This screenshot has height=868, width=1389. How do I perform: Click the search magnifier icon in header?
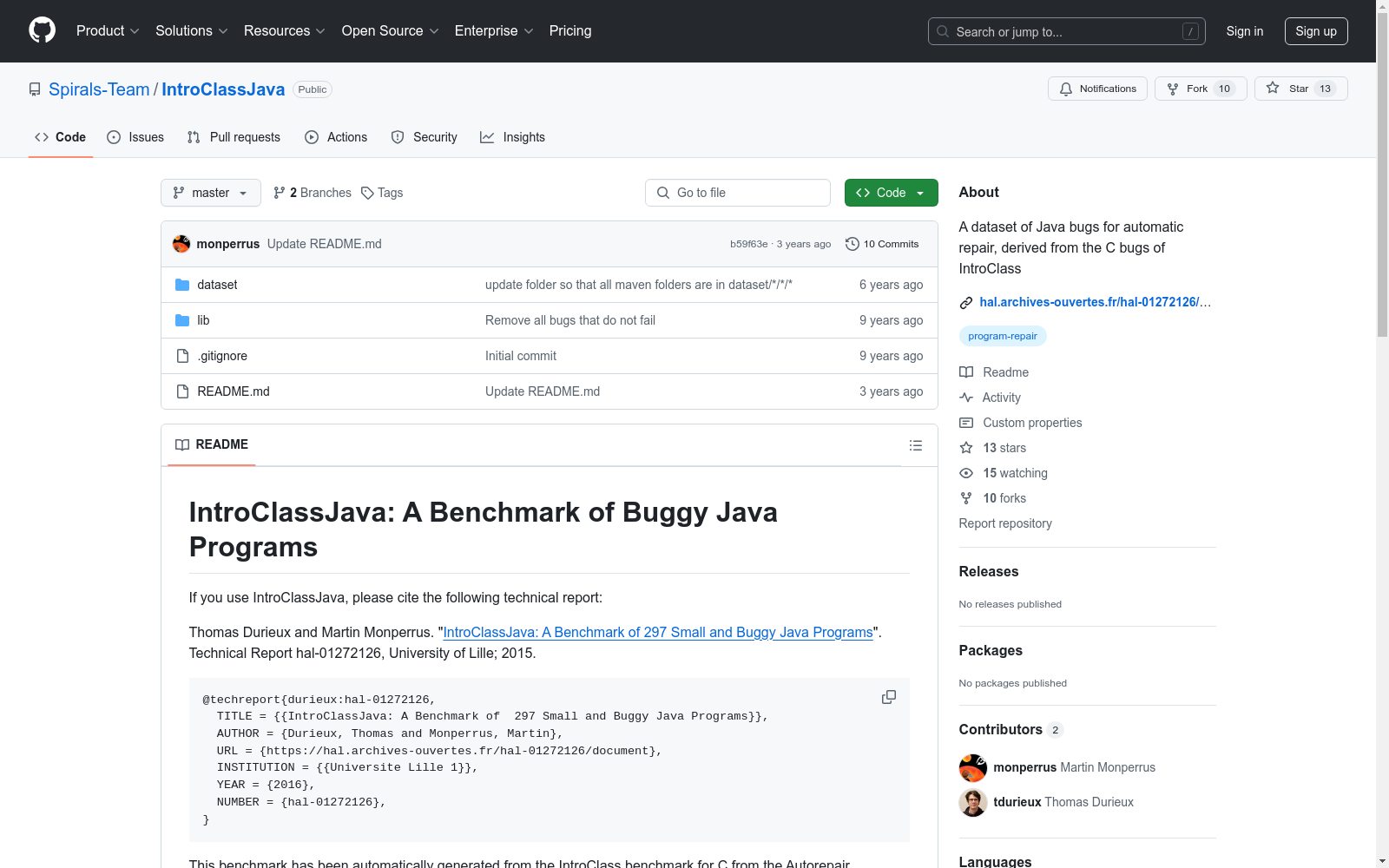click(943, 31)
